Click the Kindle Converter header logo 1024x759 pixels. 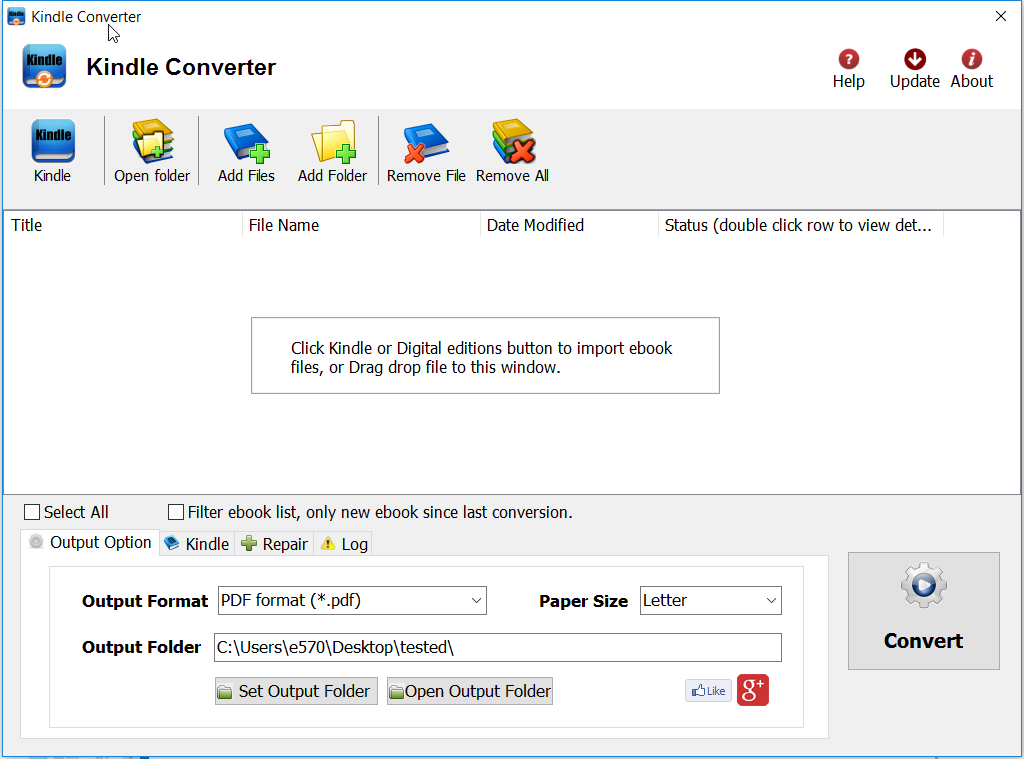click(44, 66)
